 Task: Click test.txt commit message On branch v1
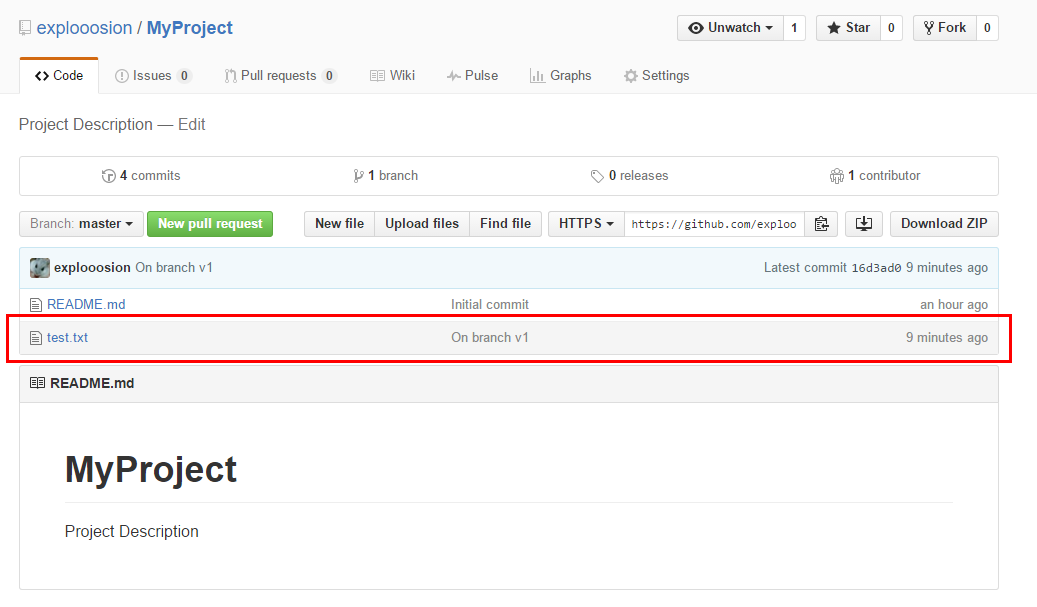click(490, 338)
